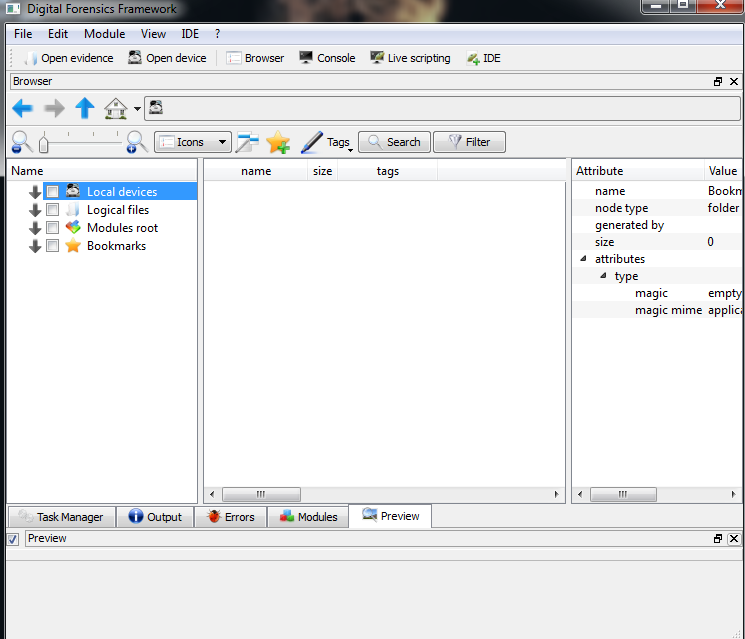Click the home house icon
Viewport: 745px width, 639px height.
[115, 108]
